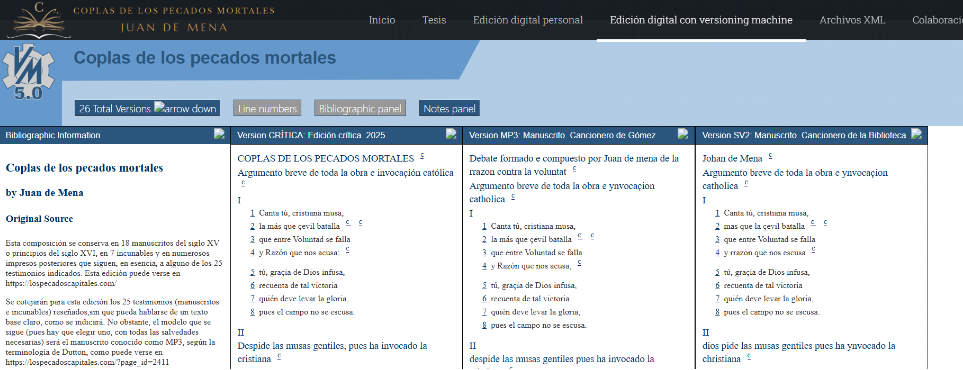Click stanza numeral I in the MP3 column
This screenshot has width=963, height=370.
point(471,213)
